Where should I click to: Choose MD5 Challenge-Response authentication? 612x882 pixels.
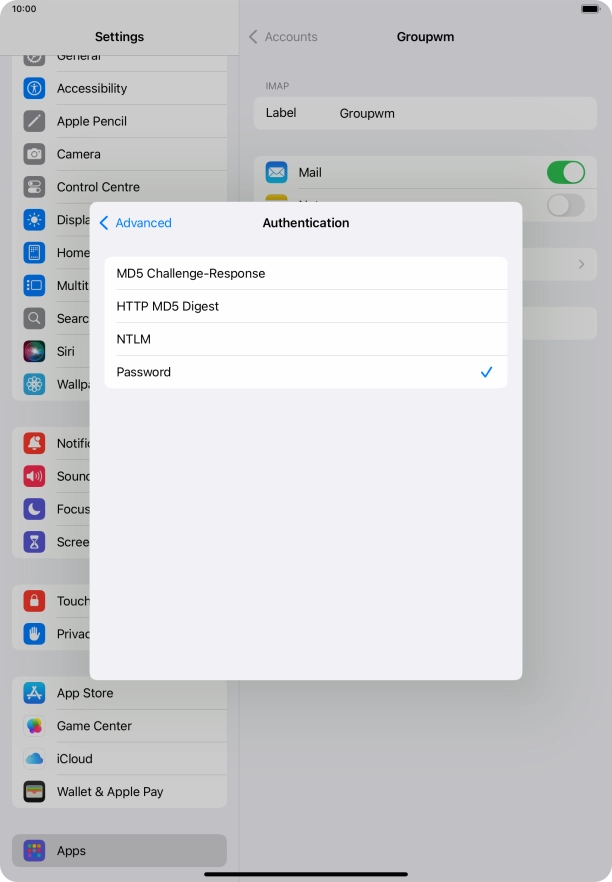pyautogui.click(x=305, y=273)
